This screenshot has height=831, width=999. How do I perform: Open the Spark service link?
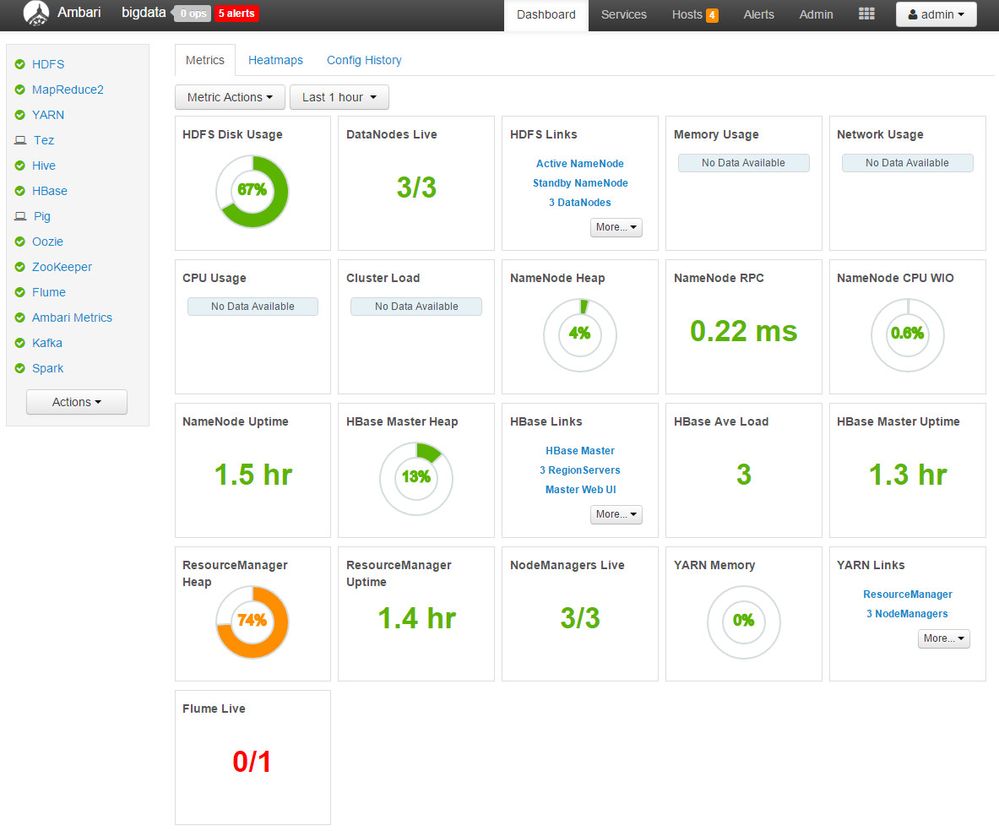[48, 368]
